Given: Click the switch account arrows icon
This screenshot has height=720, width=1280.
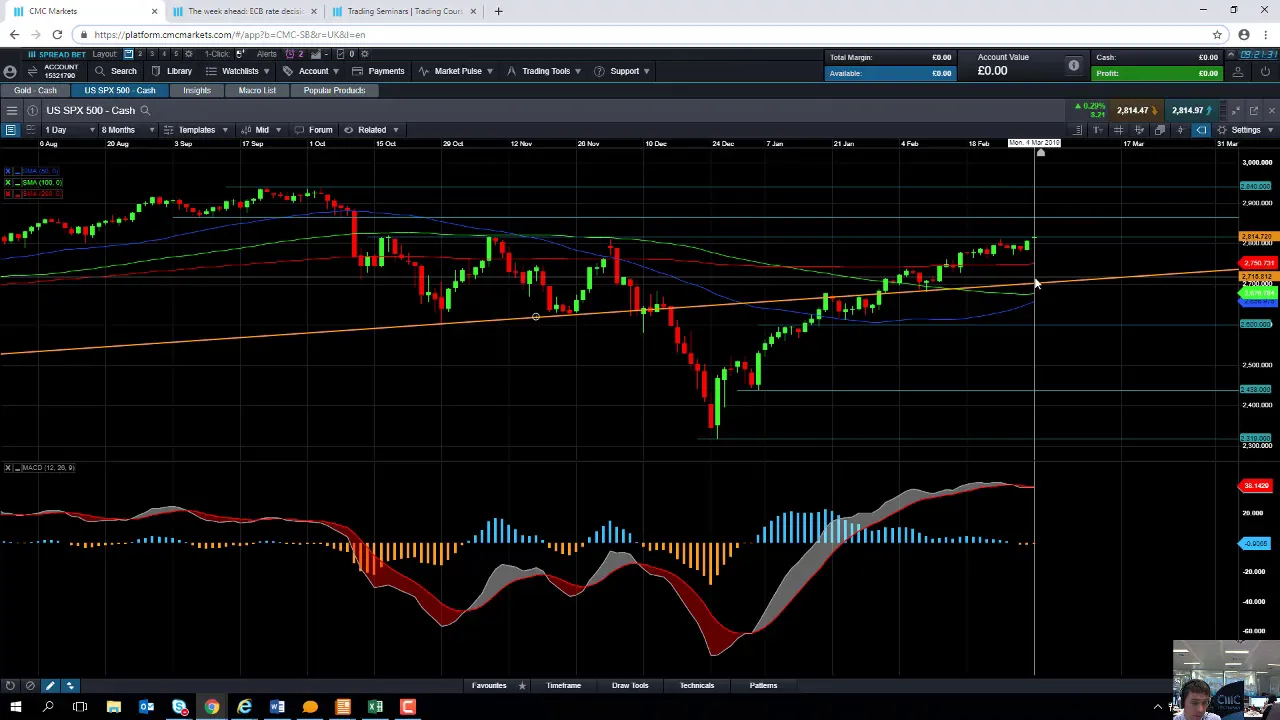Looking at the screenshot, I should (32, 71).
